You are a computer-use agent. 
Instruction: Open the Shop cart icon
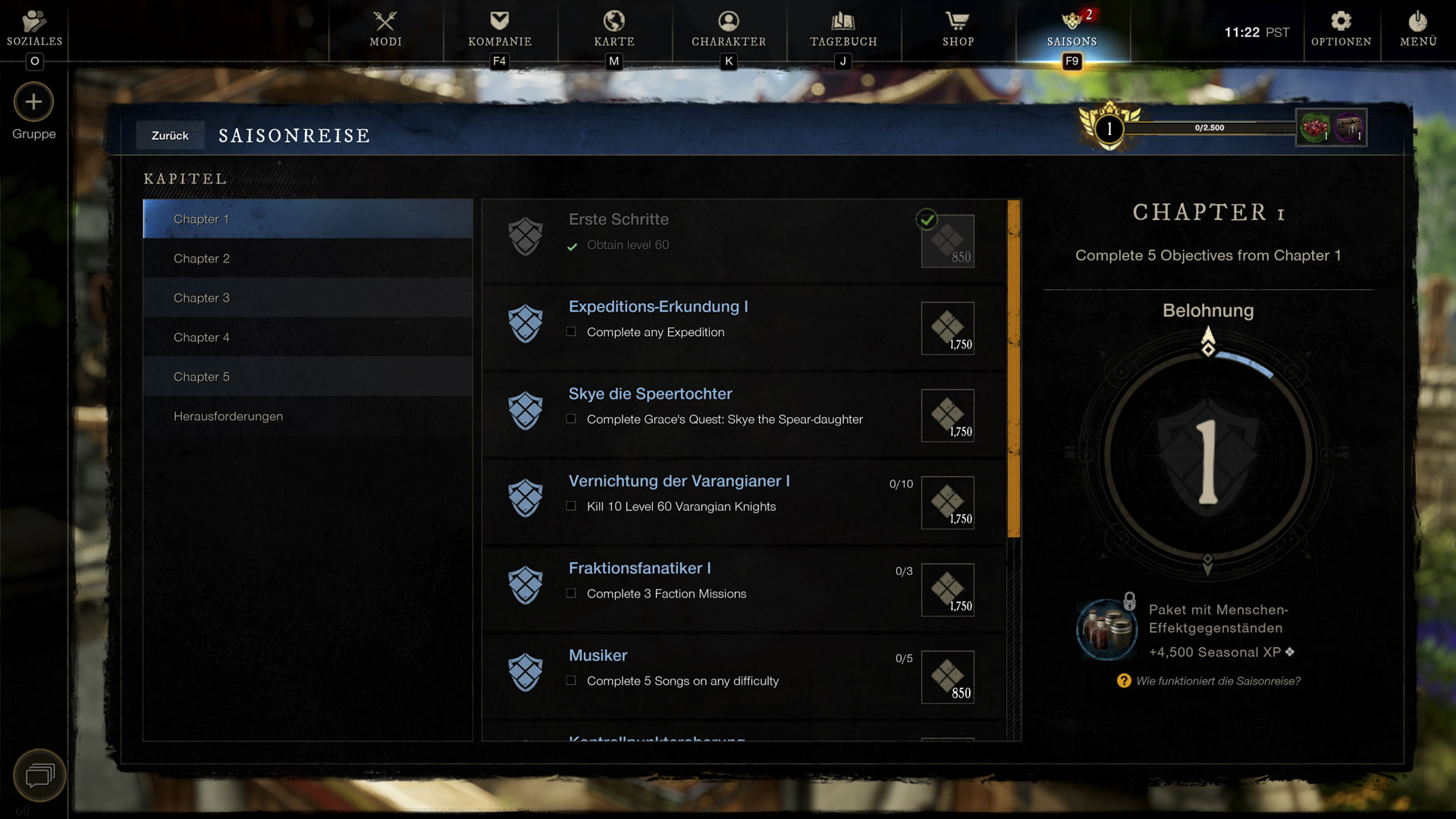click(x=957, y=20)
